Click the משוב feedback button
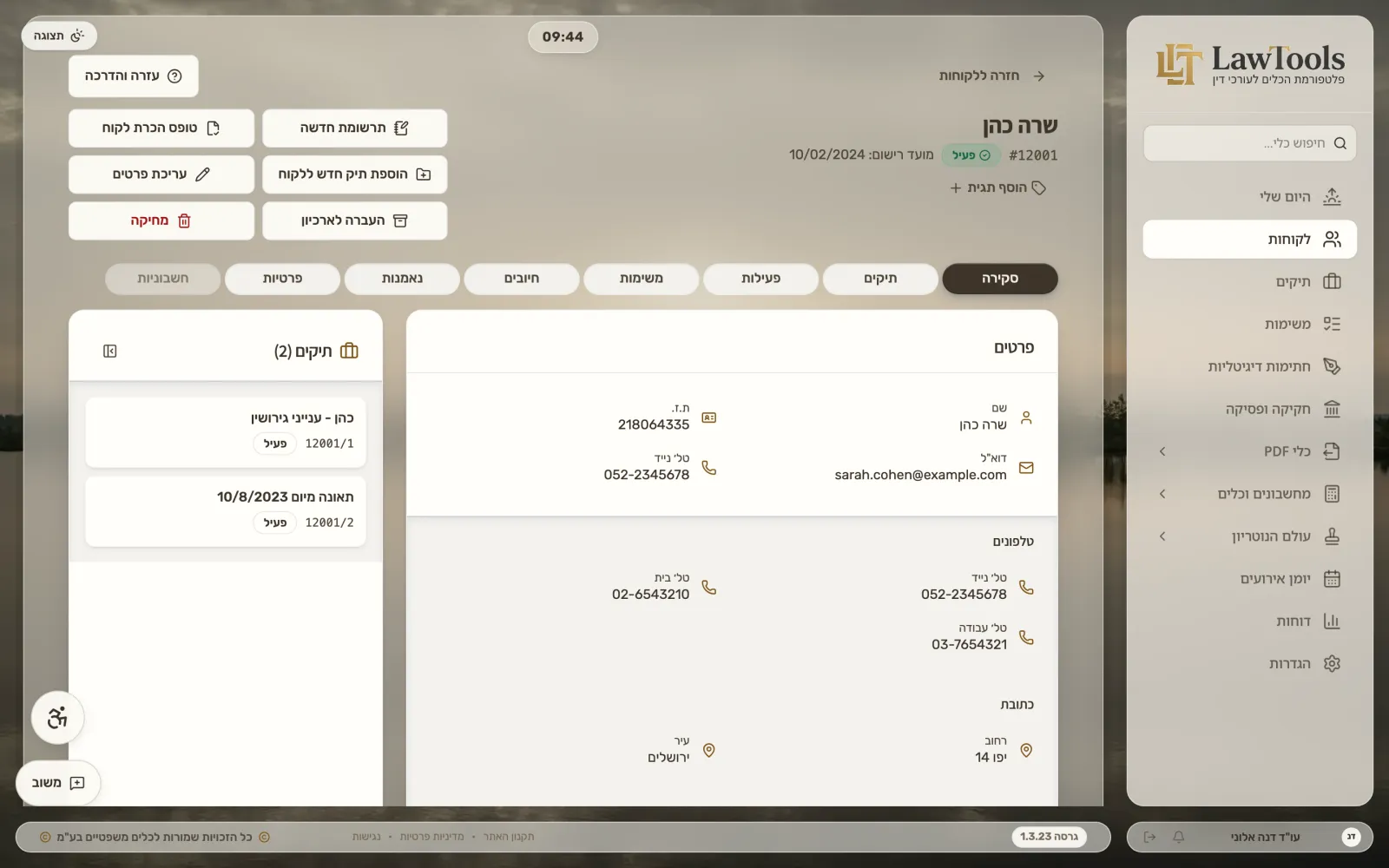 (x=58, y=783)
